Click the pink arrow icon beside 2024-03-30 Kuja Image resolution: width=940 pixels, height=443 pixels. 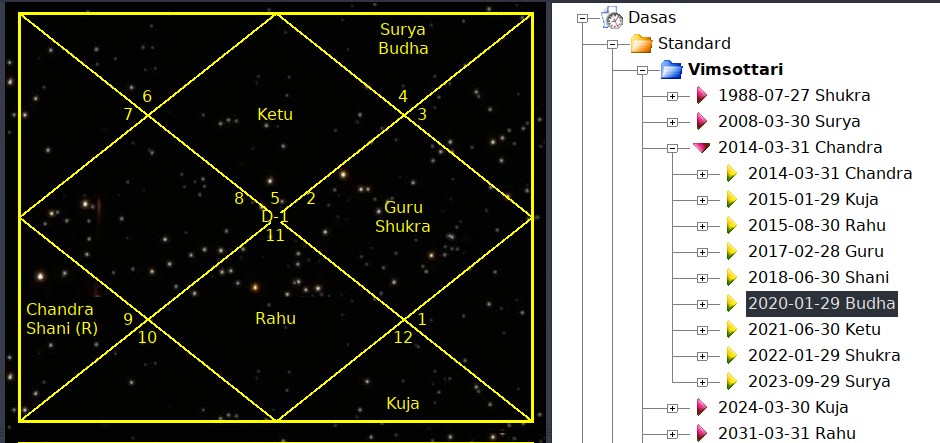[702, 407]
